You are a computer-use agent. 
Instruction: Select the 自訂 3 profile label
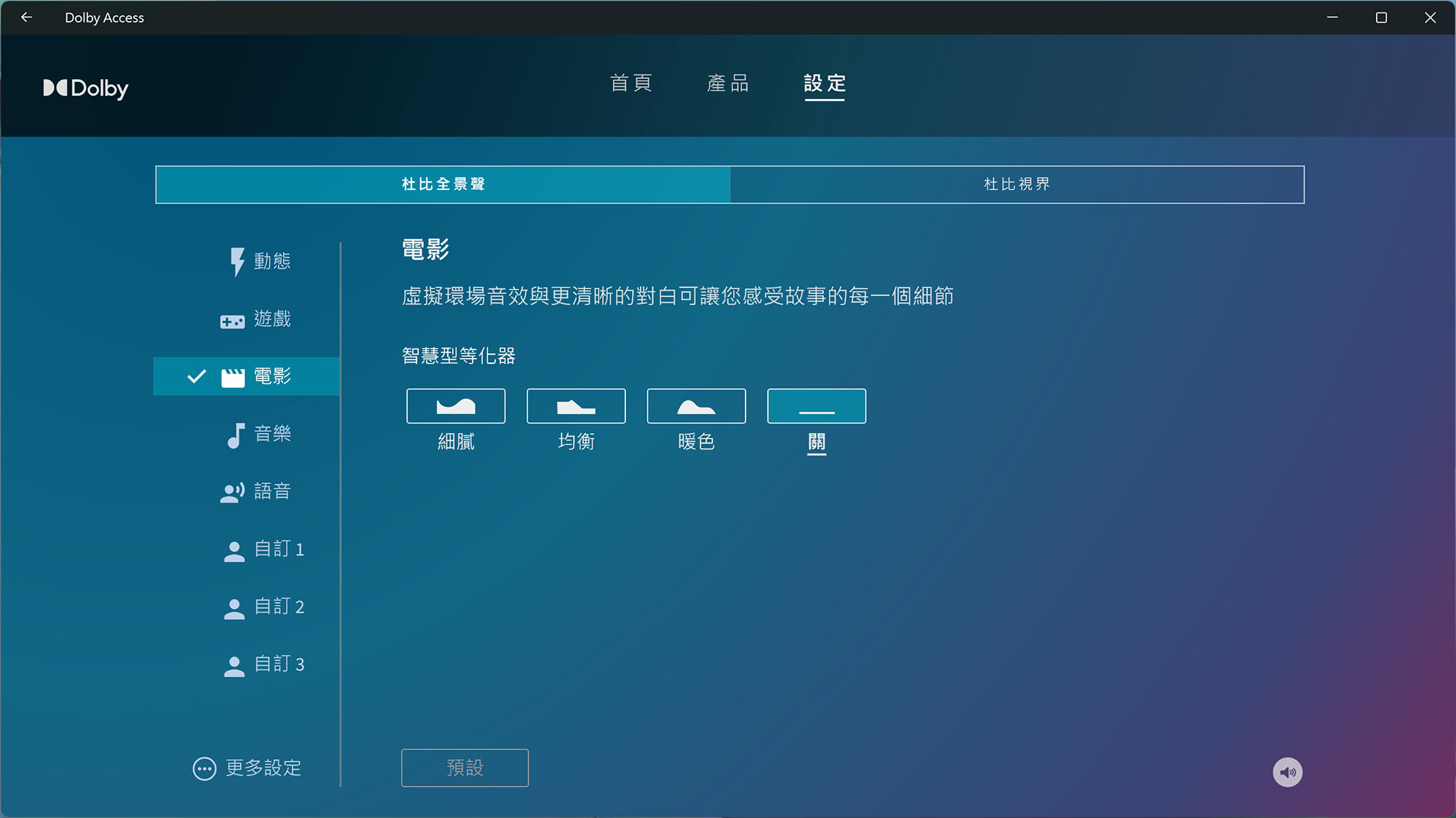[x=279, y=664]
